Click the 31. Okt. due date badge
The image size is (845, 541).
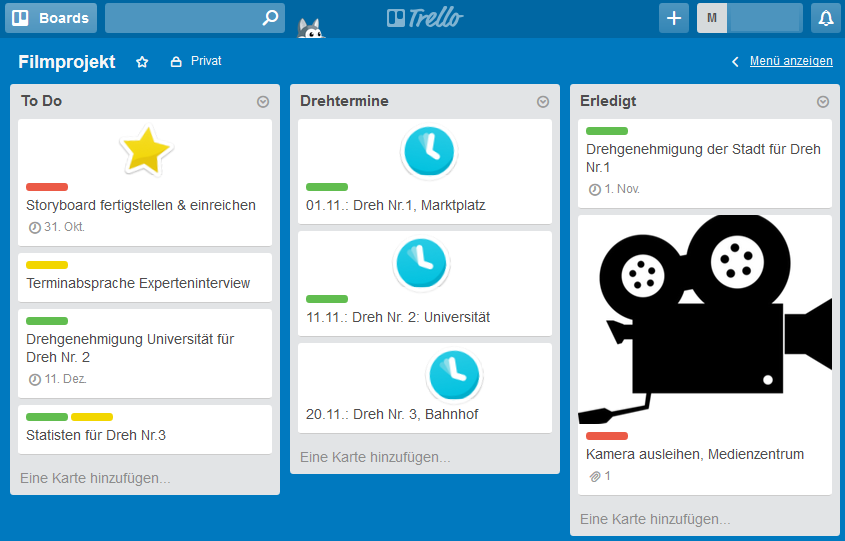[x=57, y=227]
